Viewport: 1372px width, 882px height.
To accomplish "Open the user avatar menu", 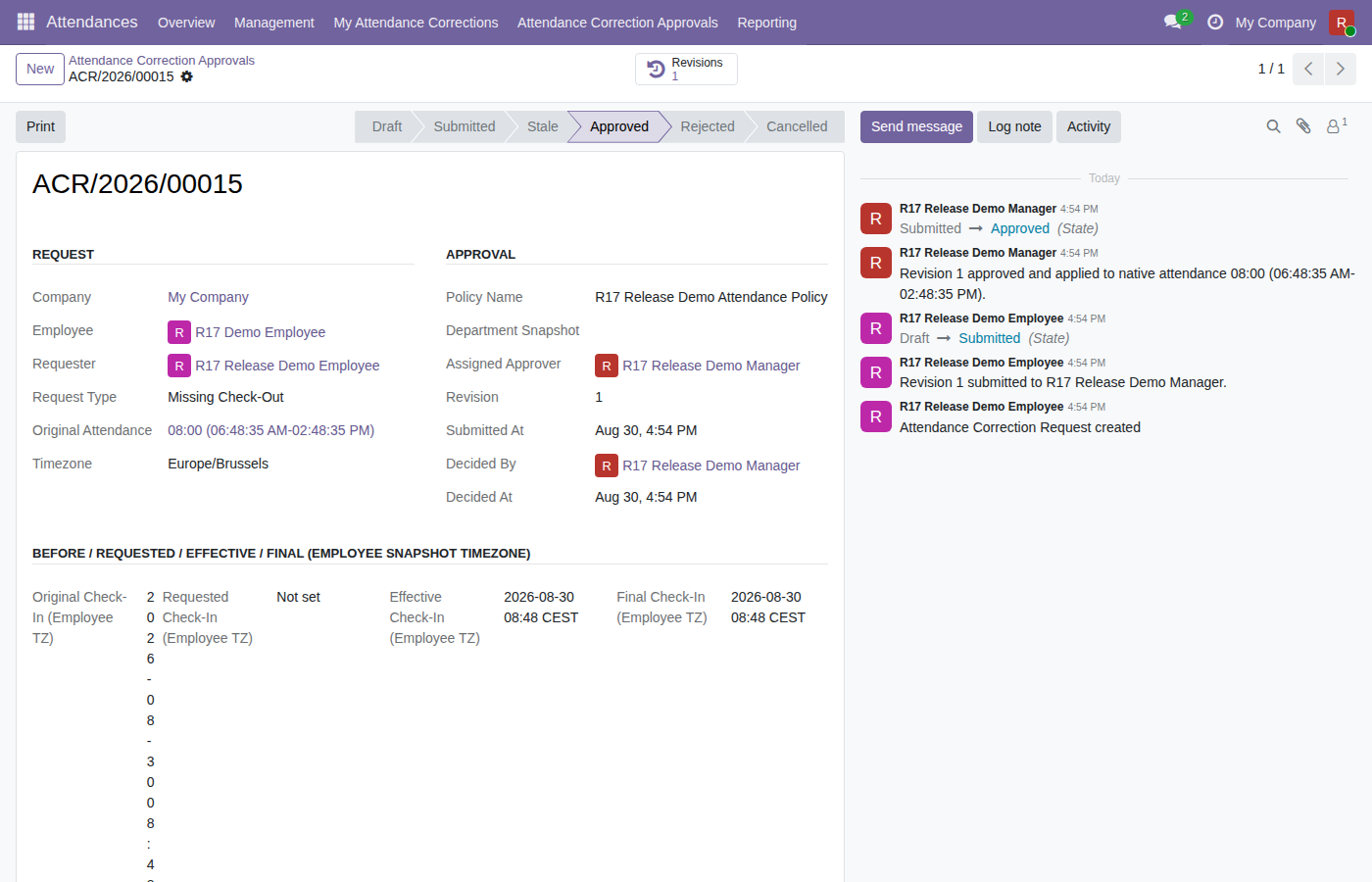I will point(1342,23).
